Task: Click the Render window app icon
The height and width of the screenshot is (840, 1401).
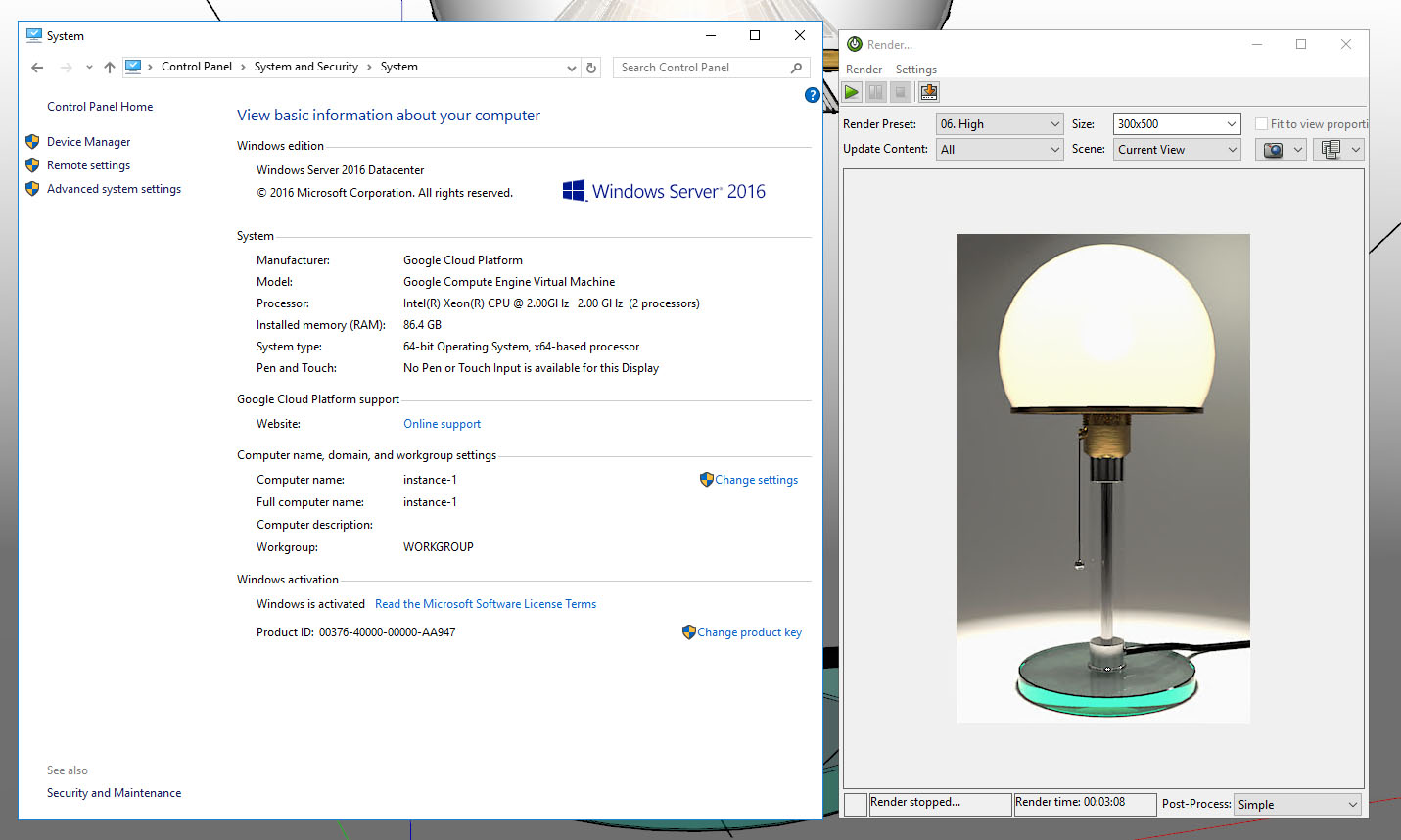Action: pos(855,44)
